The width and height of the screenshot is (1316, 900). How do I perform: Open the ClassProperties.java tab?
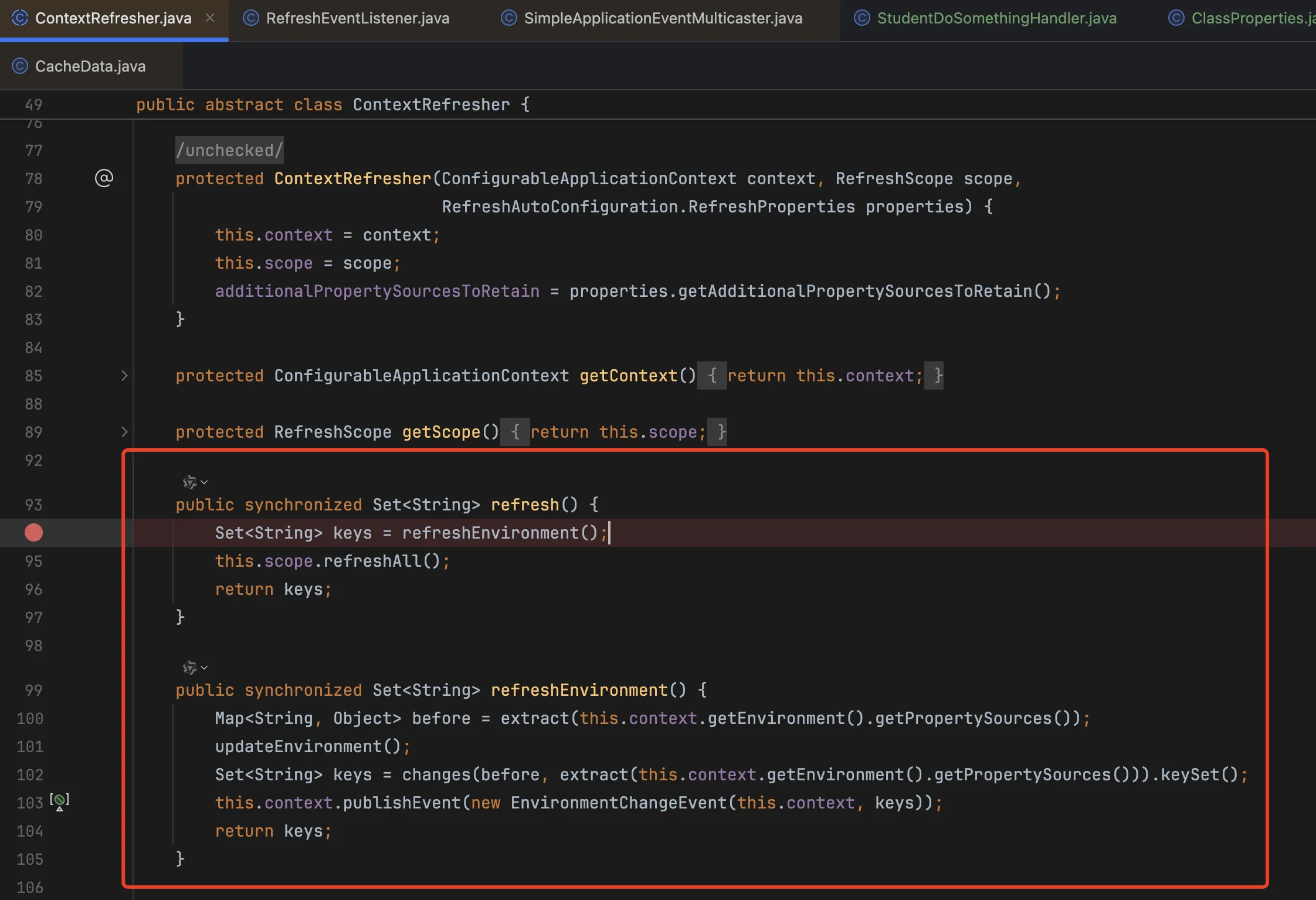click(x=1249, y=18)
